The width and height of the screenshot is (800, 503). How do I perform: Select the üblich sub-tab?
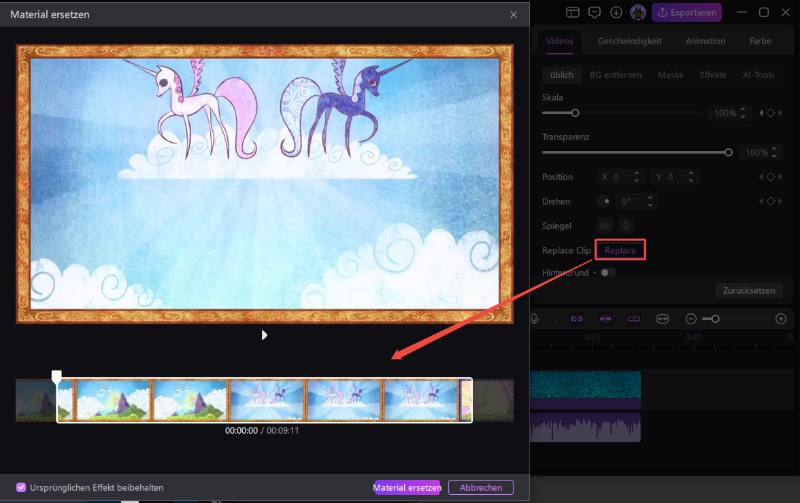point(562,75)
